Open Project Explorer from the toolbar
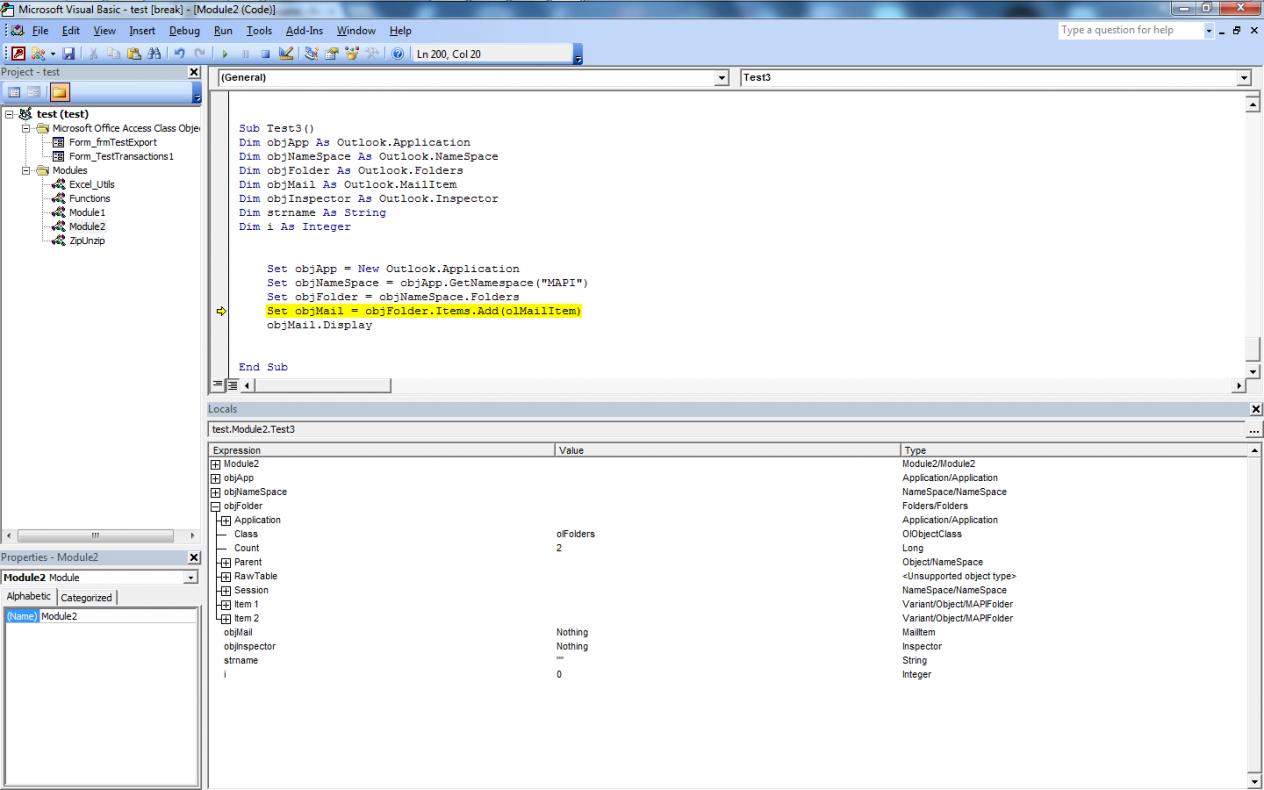This screenshot has height=790, width=1264. click(x=312, y=54)
